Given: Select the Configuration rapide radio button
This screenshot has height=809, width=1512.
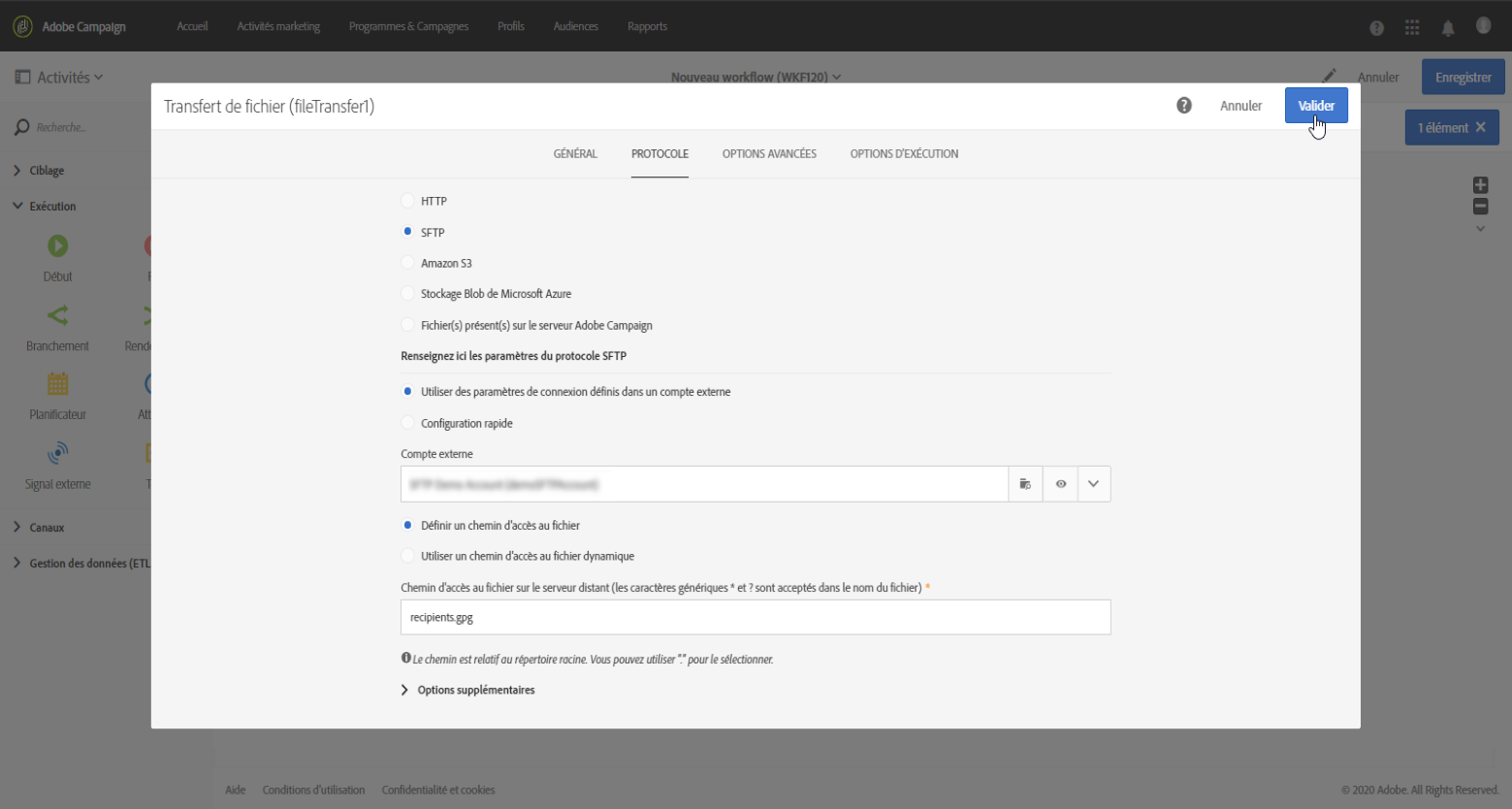Looking at the screenshot, I should (407, 423).
